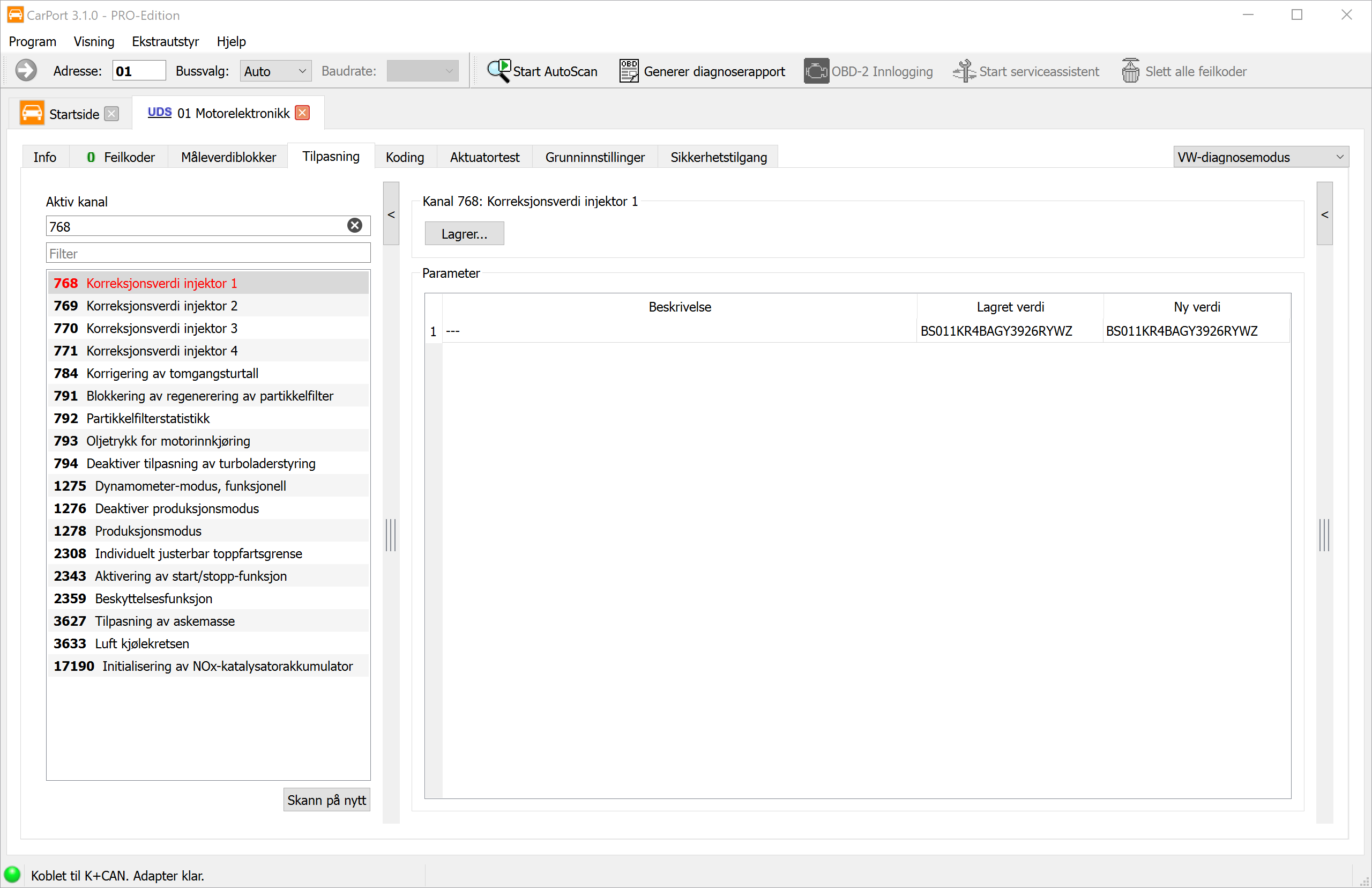
Task: Select the Tilpasning tab
Action: pos(331,156)
